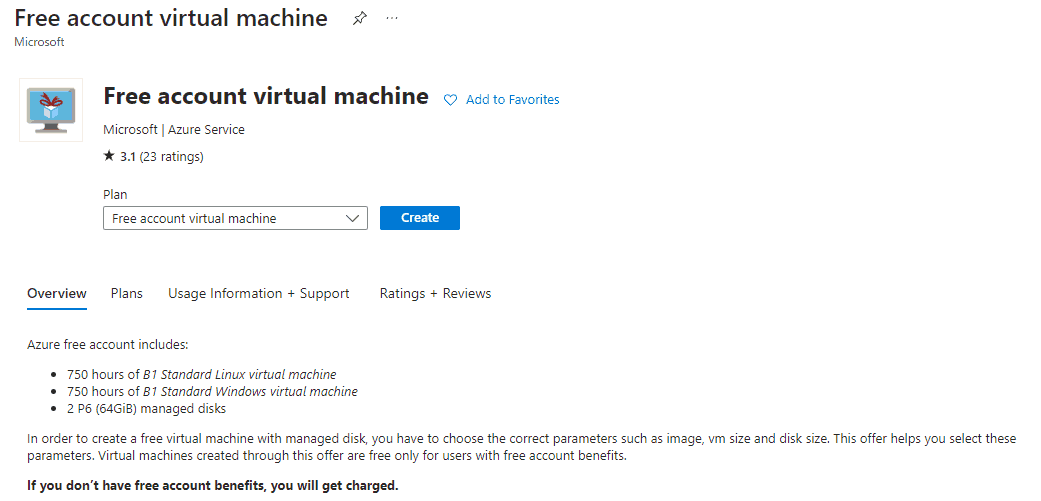
Task: Open the Ratings + Reviews tab
Action: point(436,293)
